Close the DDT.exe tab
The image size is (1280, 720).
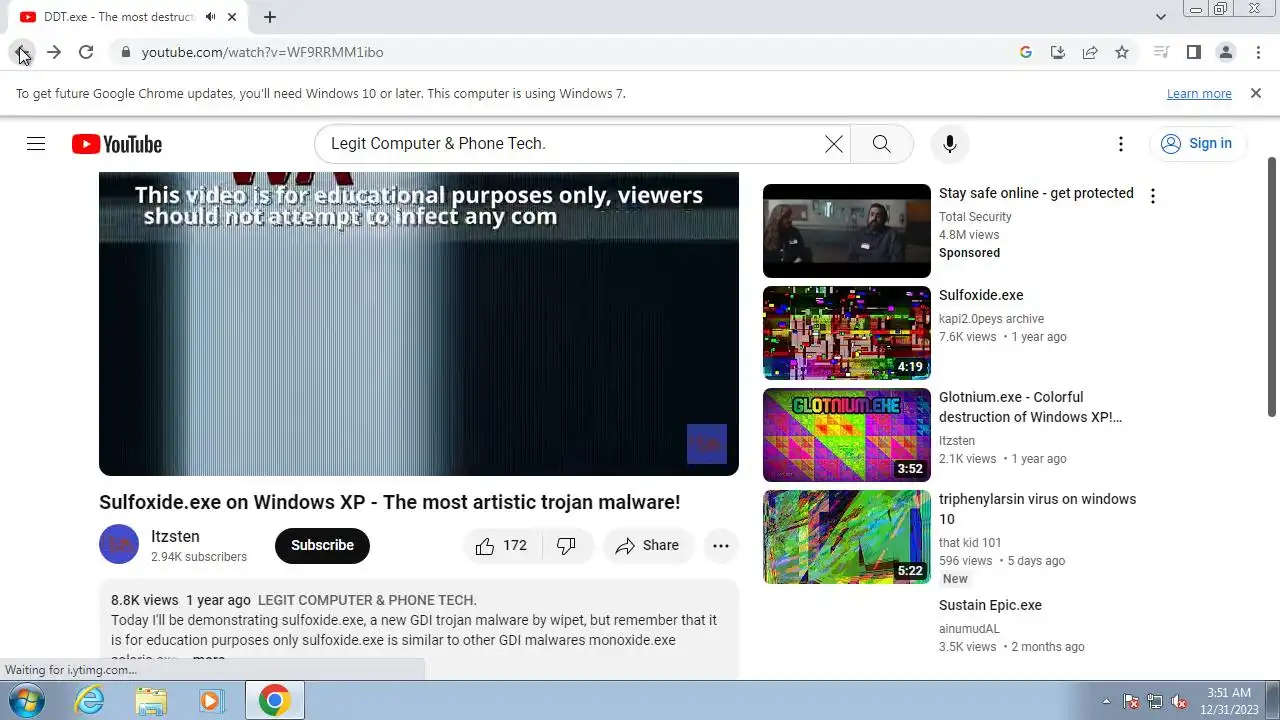pos(232,17)
